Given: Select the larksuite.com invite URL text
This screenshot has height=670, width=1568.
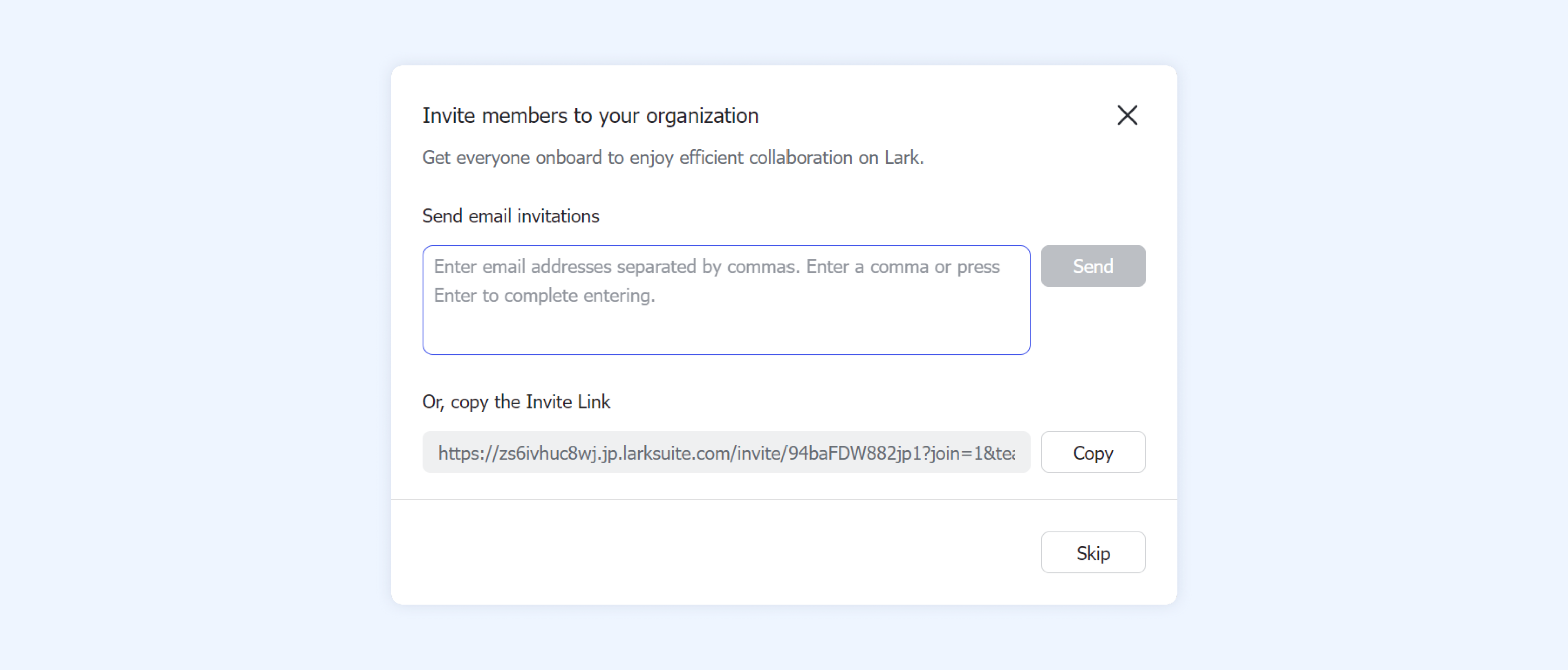Looking at the screenshot, I should click(x=726, y=453).
